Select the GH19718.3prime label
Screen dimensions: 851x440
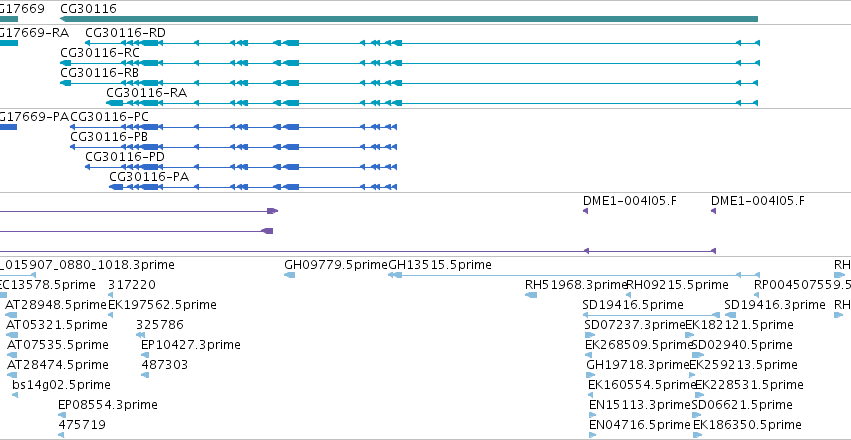tap(638, 365)
